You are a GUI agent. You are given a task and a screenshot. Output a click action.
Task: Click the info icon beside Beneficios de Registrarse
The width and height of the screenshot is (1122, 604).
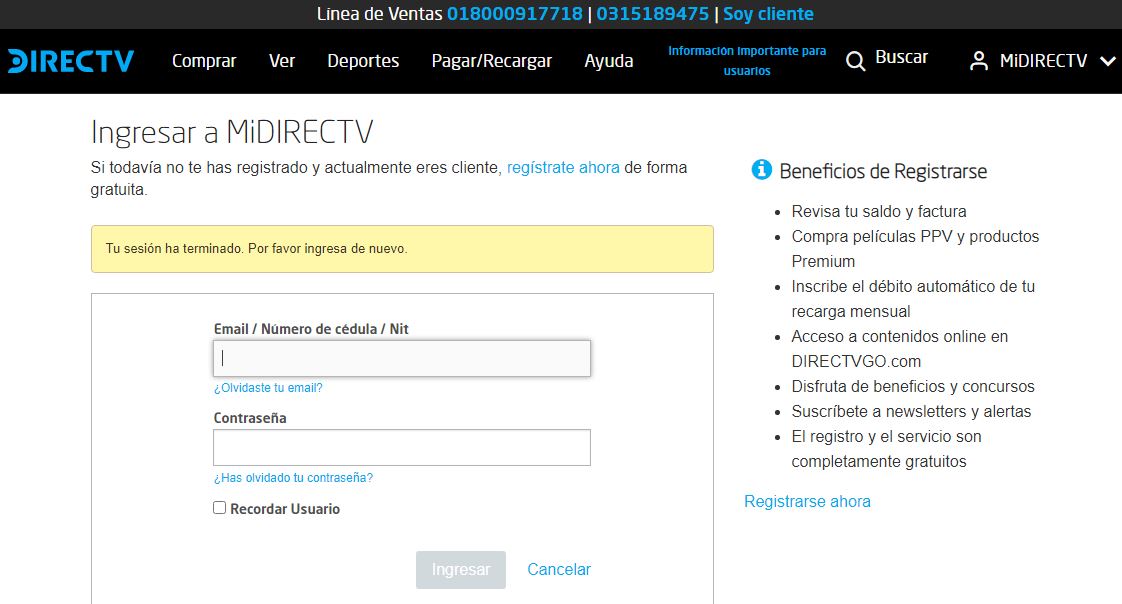click(761, 170)
